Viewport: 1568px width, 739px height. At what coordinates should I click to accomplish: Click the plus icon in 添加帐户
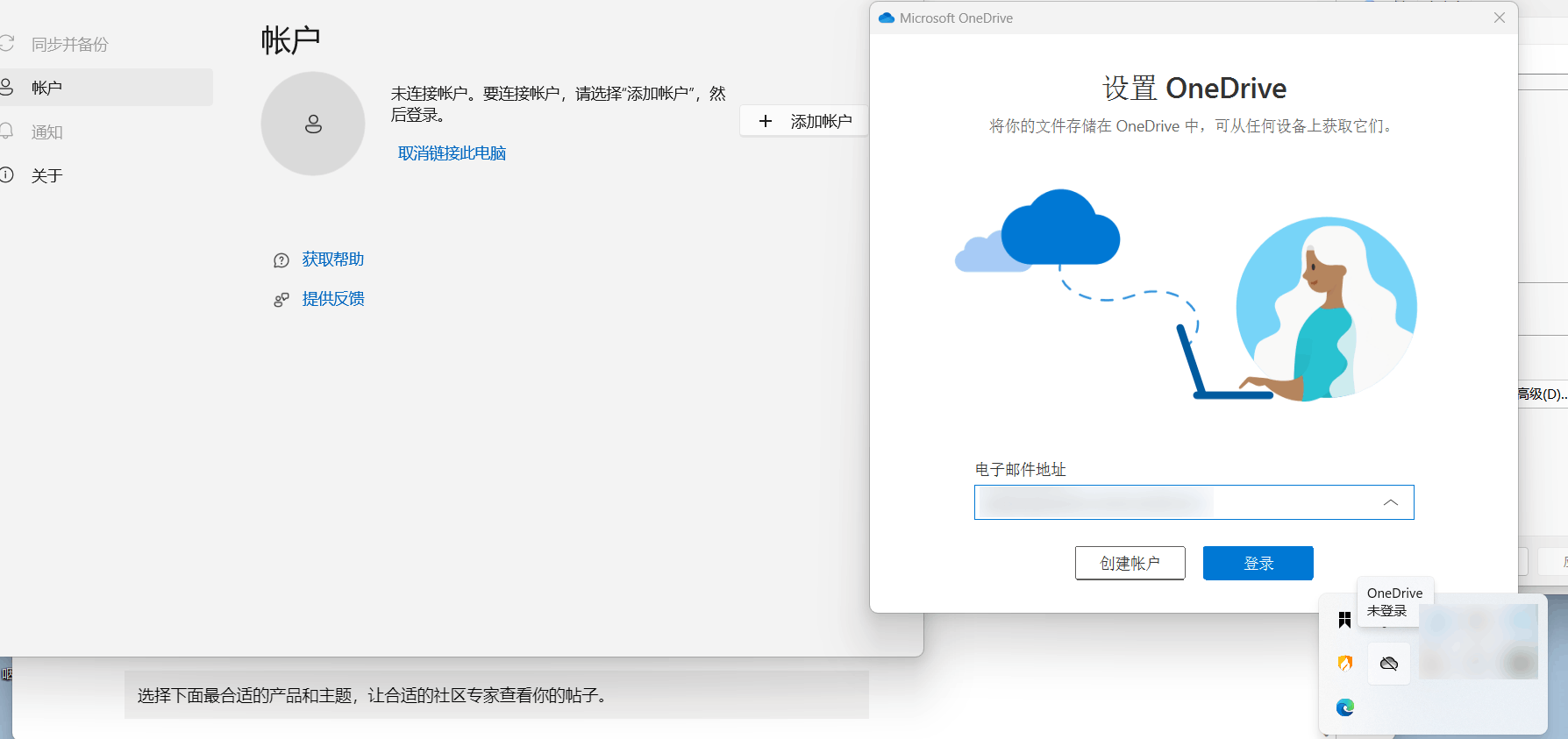766,121
